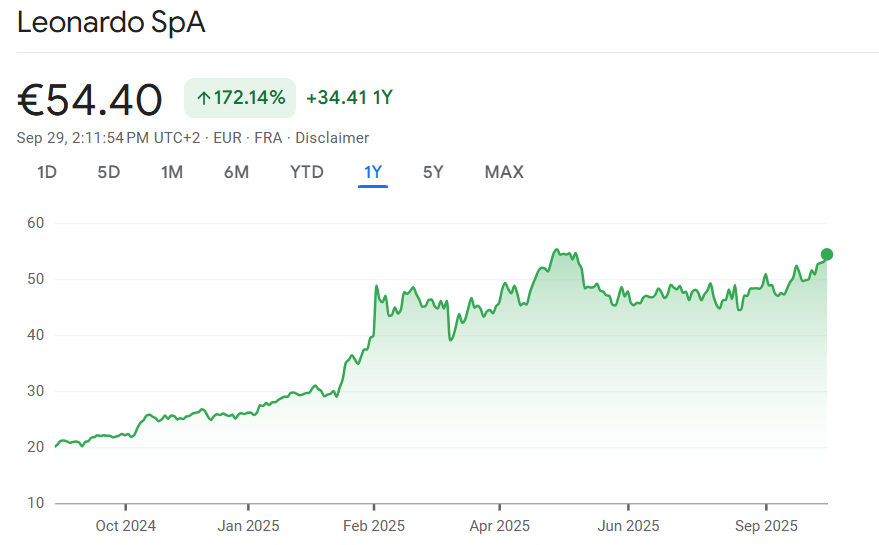
Task: Open the Disclaimer link
Action: pyautogui.click(x=332, y=138)
